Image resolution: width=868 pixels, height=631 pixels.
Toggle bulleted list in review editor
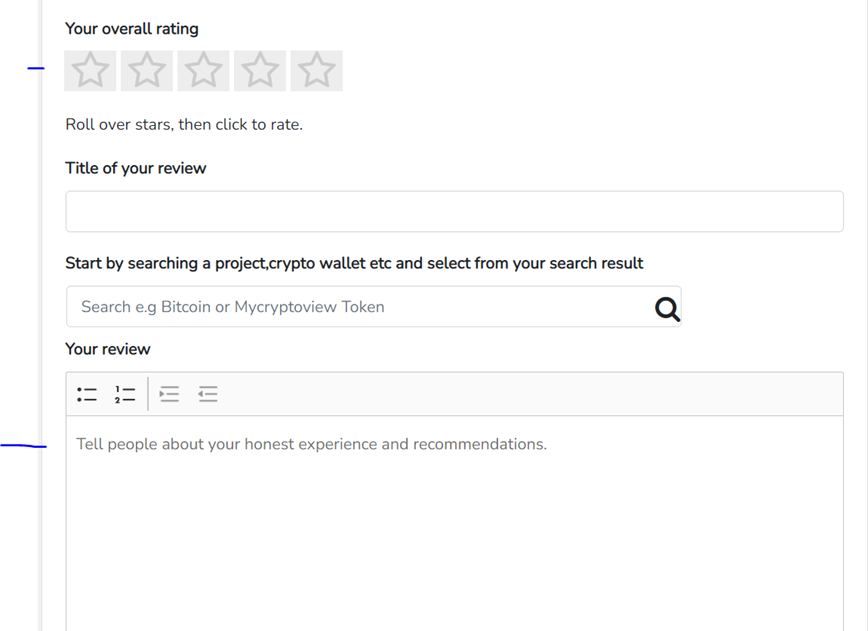87,394
